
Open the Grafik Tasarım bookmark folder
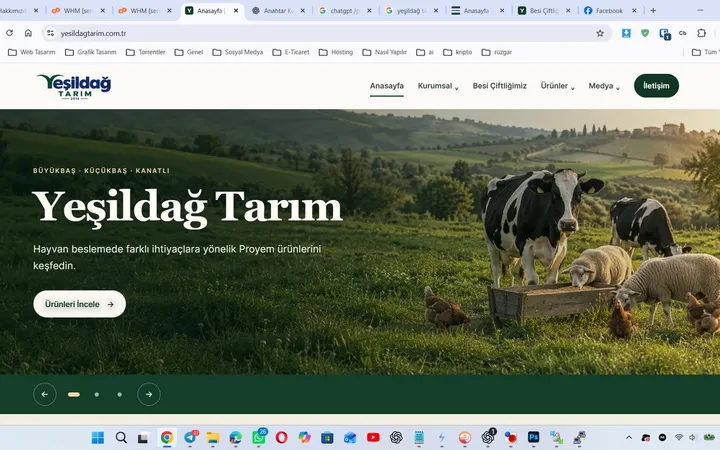90,52
